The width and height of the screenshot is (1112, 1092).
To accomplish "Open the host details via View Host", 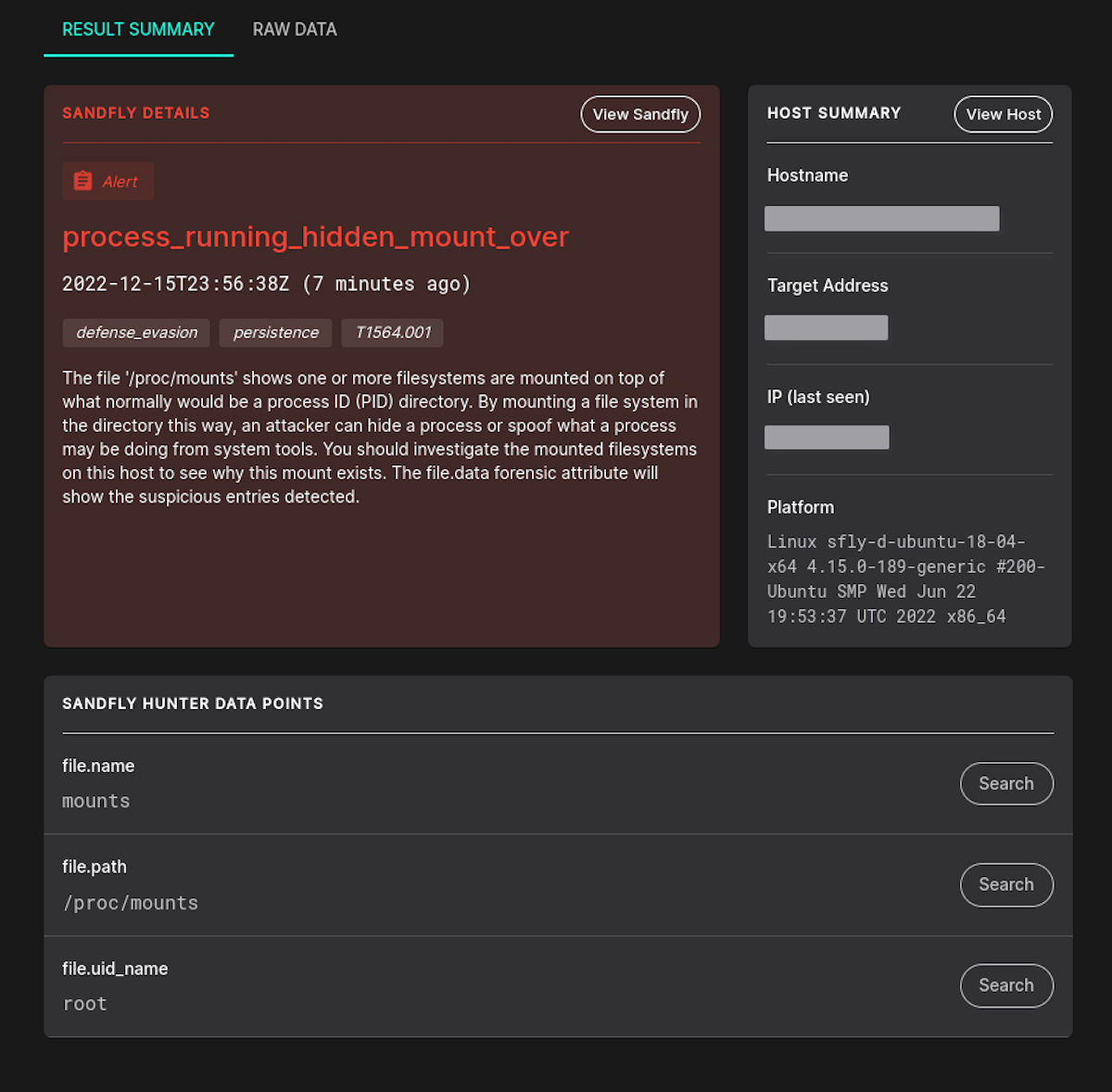I will 1003,114.
